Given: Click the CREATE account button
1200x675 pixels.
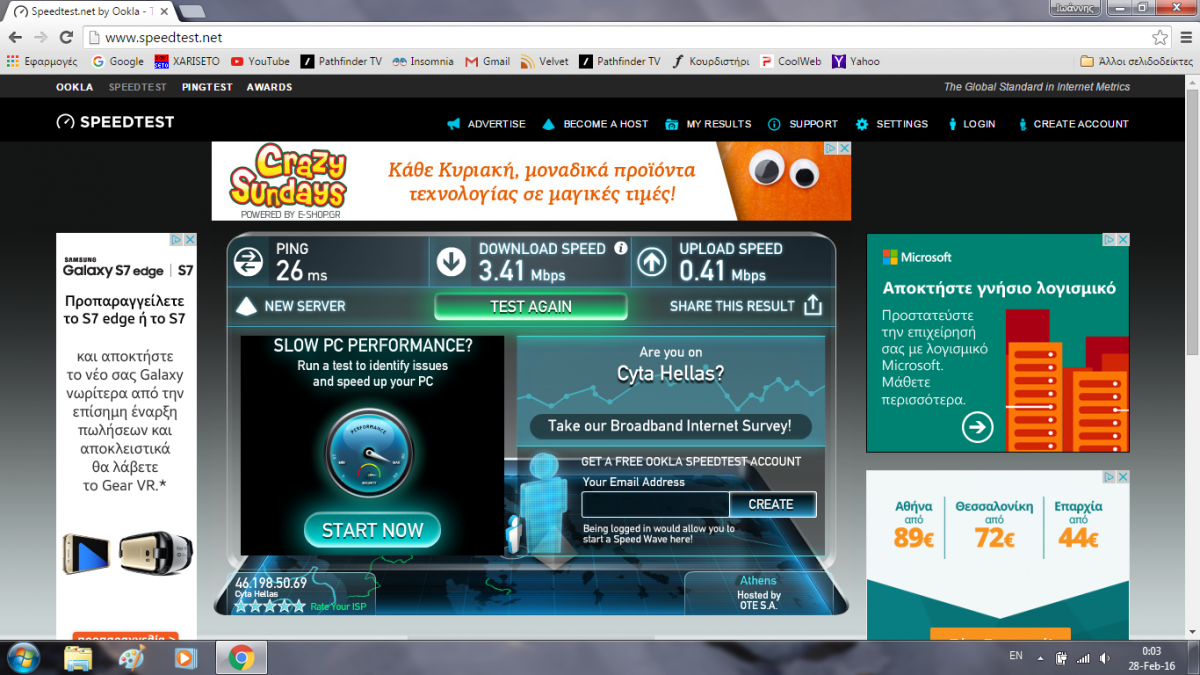Looking at the screenshot, I should coord(771,504).
